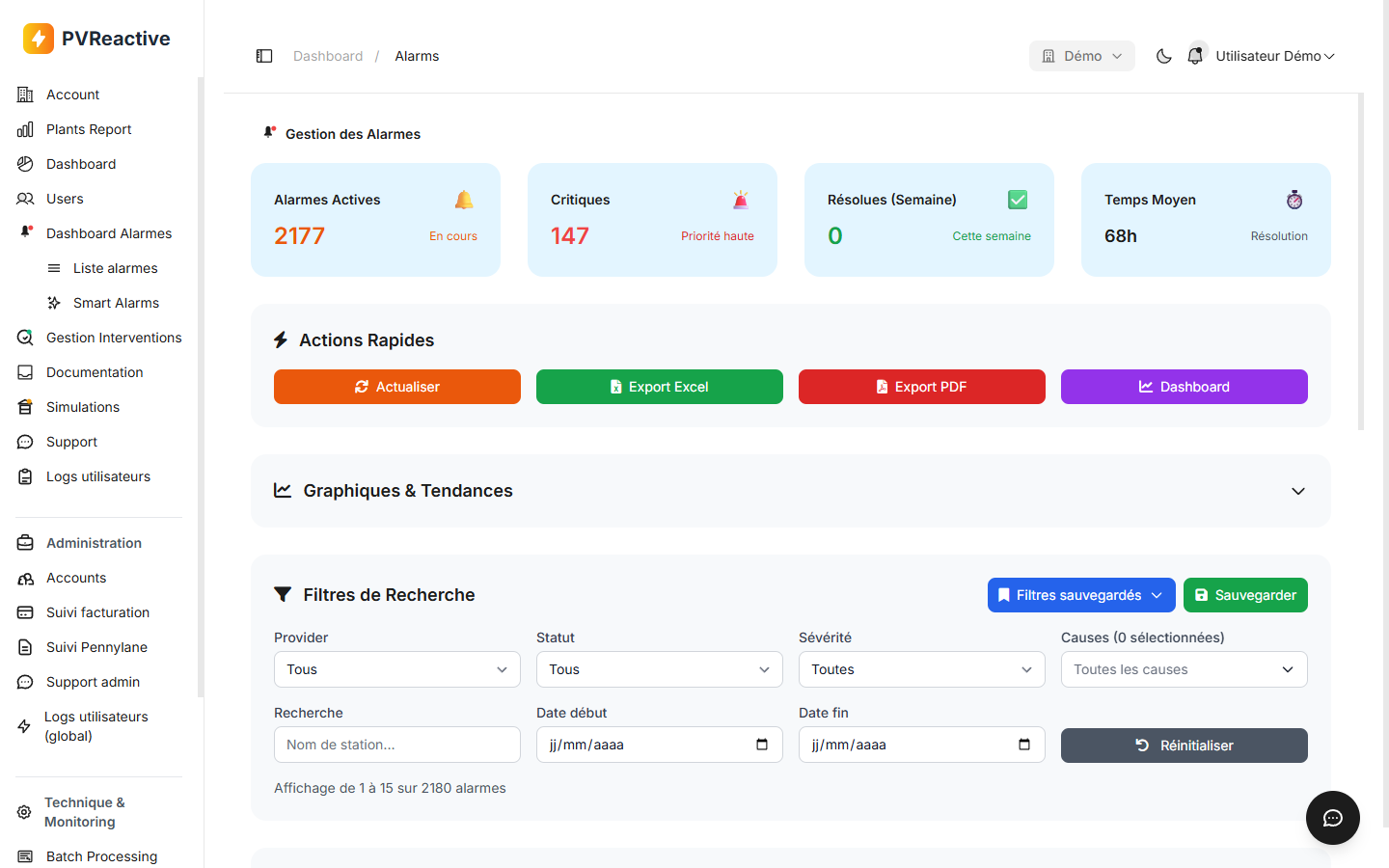Open the Sévérité dropdown
This screenshot has width=1389, height=868.
(922, 669)
